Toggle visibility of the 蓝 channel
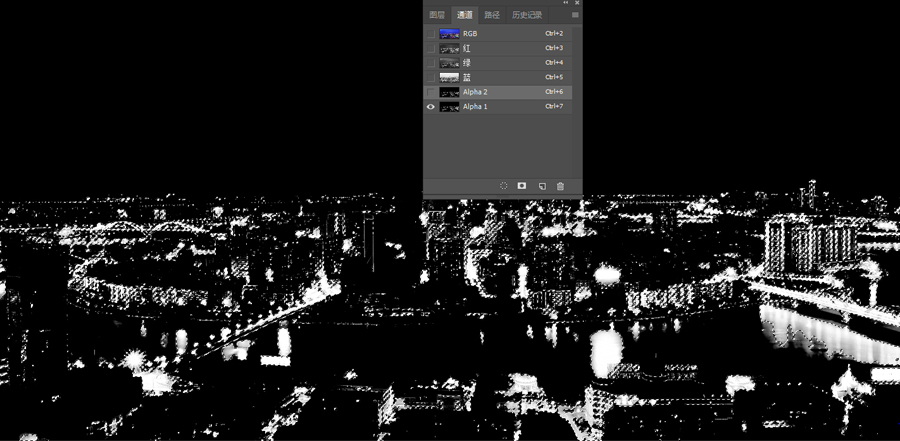This screenshot has height=441, width=900. coord(431,78)
